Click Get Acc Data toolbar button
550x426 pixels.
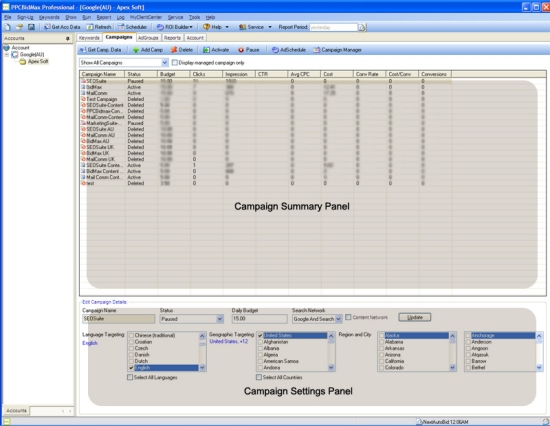click(62, 27)
